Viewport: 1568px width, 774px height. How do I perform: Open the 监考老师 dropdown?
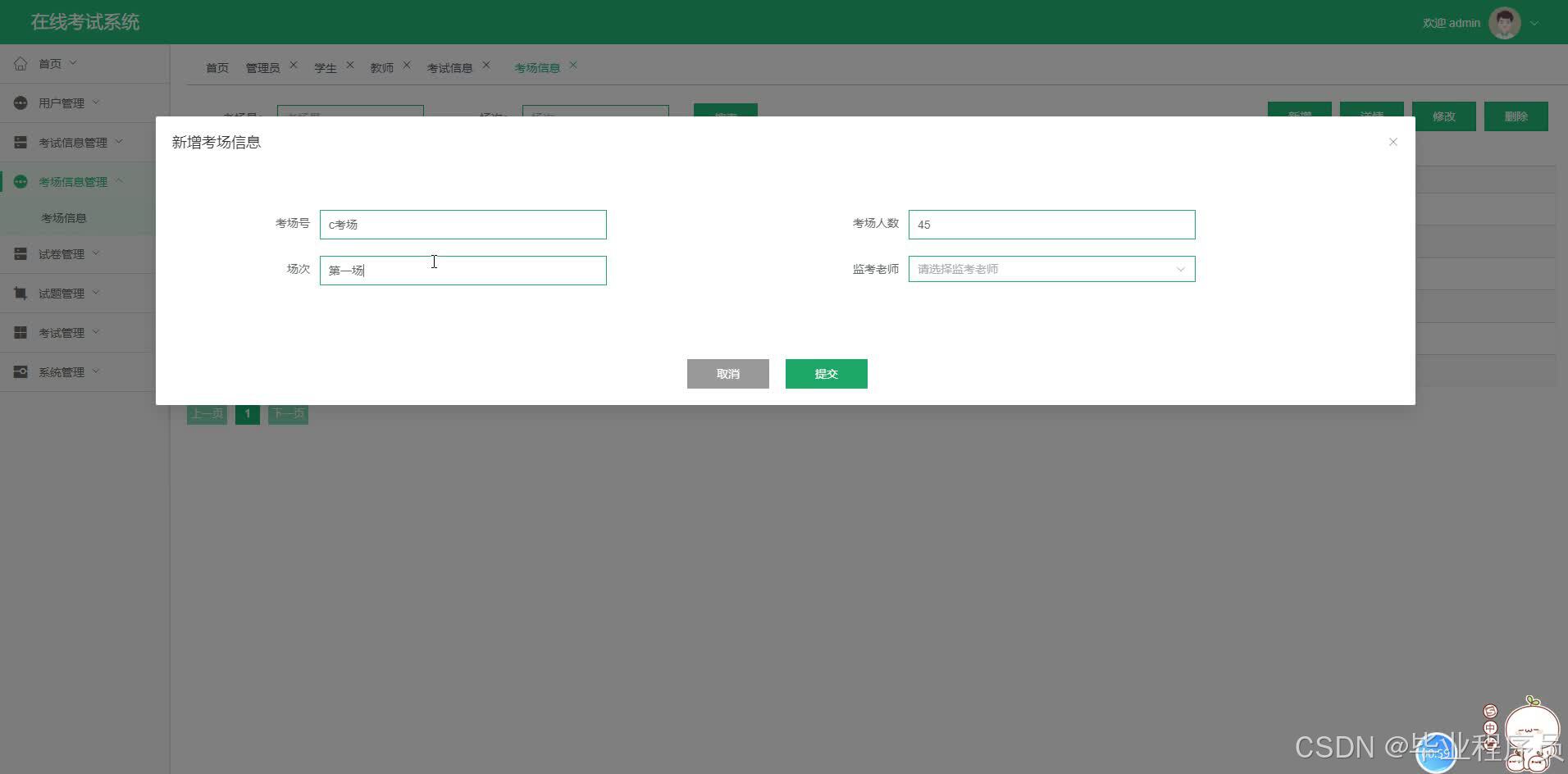coord(1051,269)
